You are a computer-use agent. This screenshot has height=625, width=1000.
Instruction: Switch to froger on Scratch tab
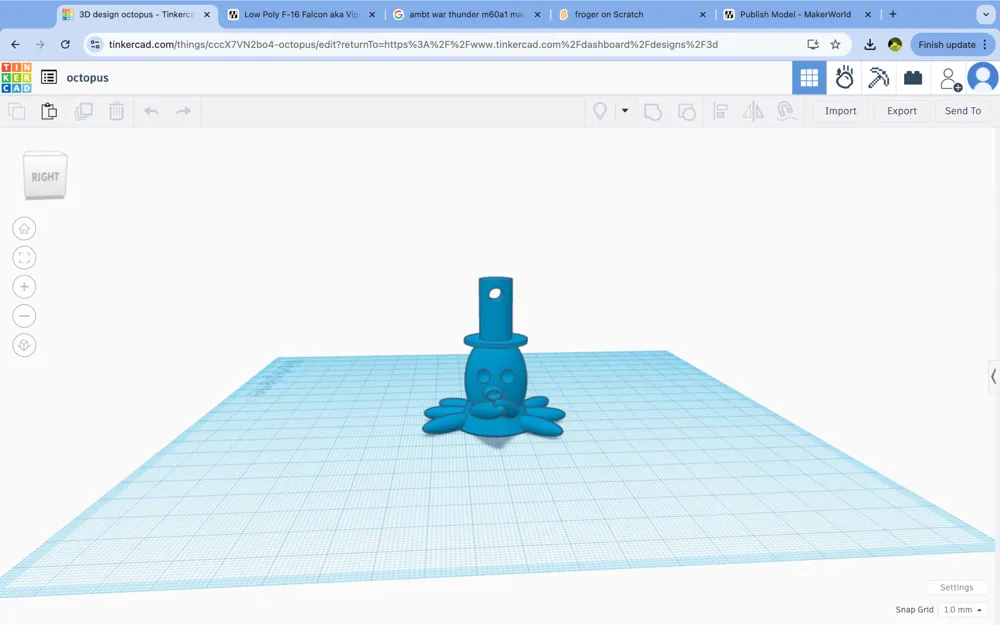click(x=630, y=15)
